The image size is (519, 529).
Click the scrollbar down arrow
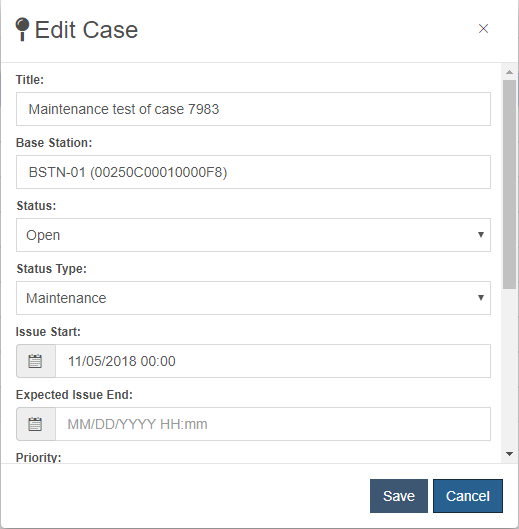(x=509, y=454)
